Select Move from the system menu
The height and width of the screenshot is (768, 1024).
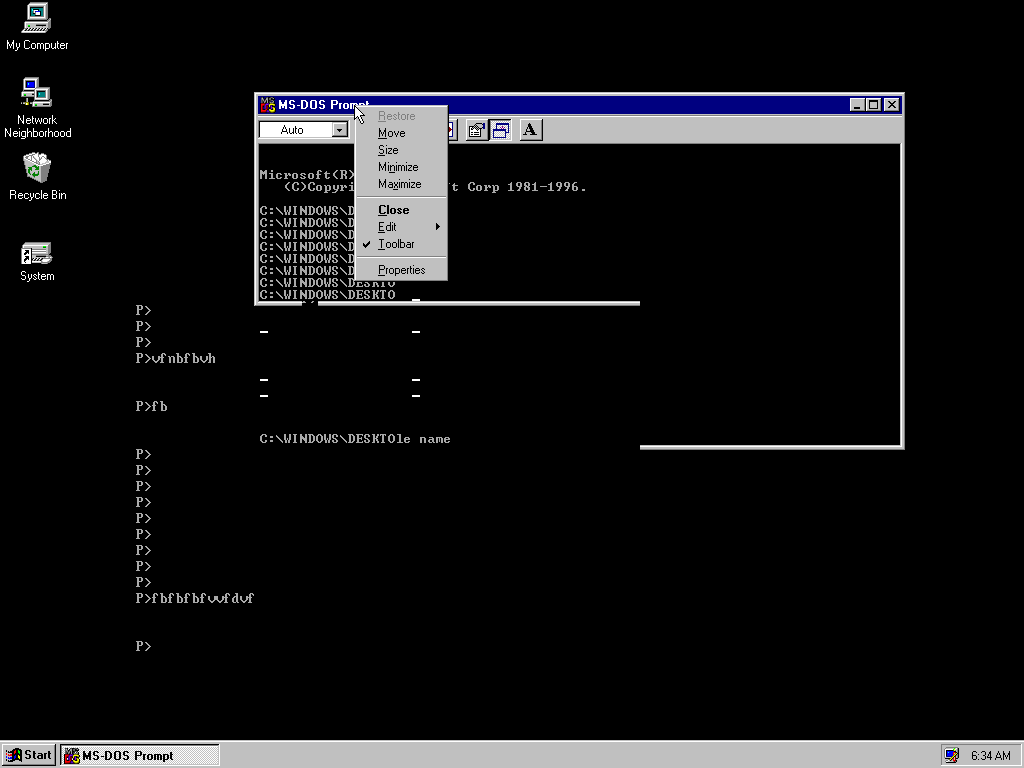[x=391, y=132]
